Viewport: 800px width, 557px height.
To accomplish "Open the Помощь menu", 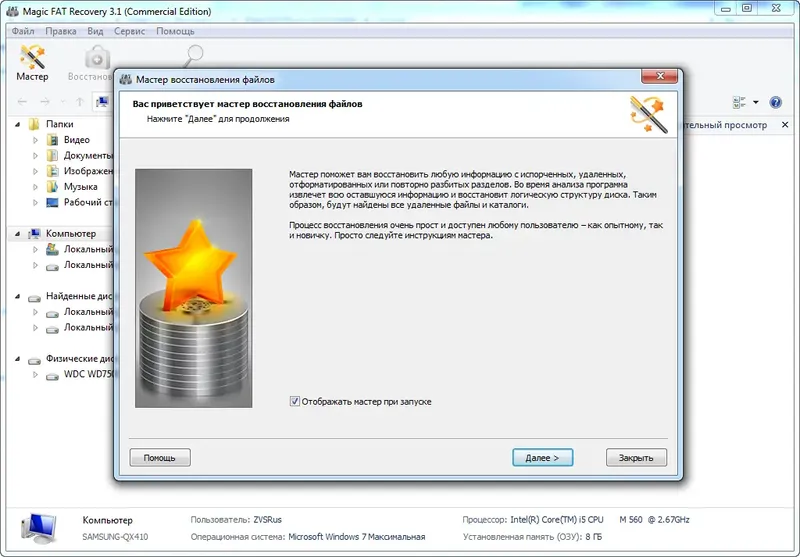I will click(x=175, y=31).
